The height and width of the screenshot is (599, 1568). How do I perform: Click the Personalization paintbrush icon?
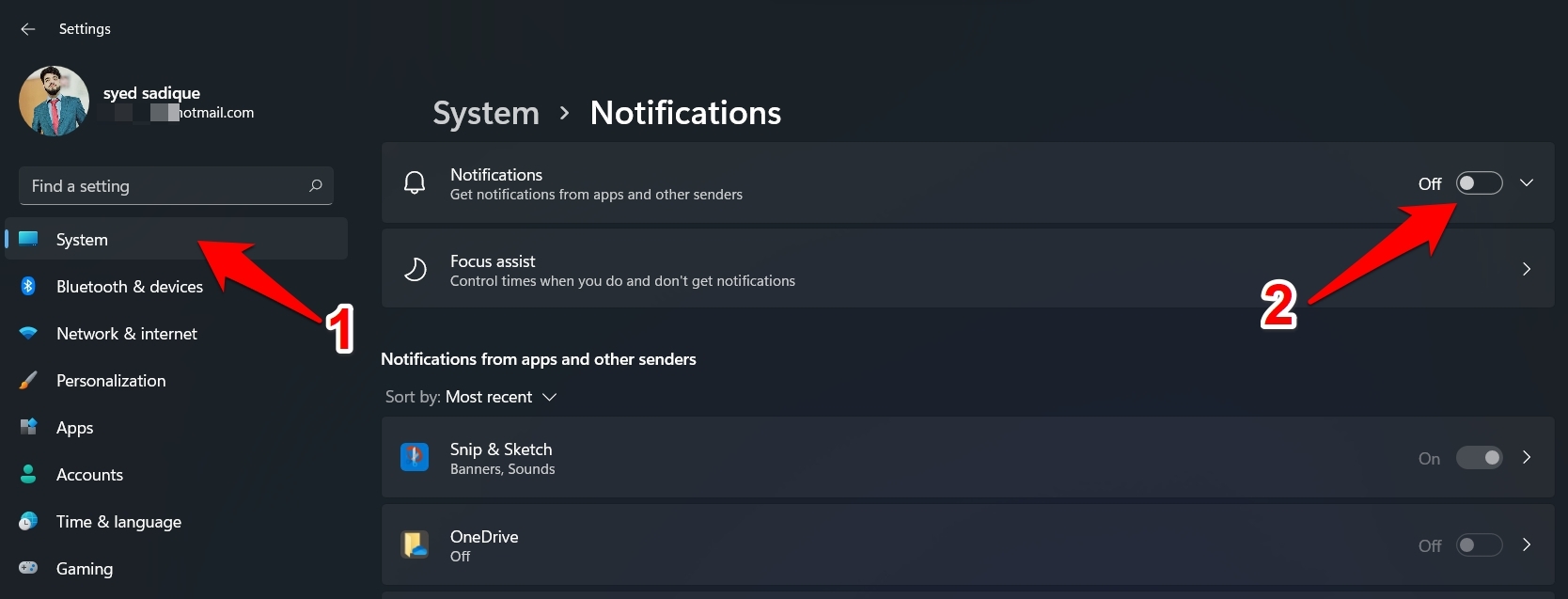click(x=28, y=380)
